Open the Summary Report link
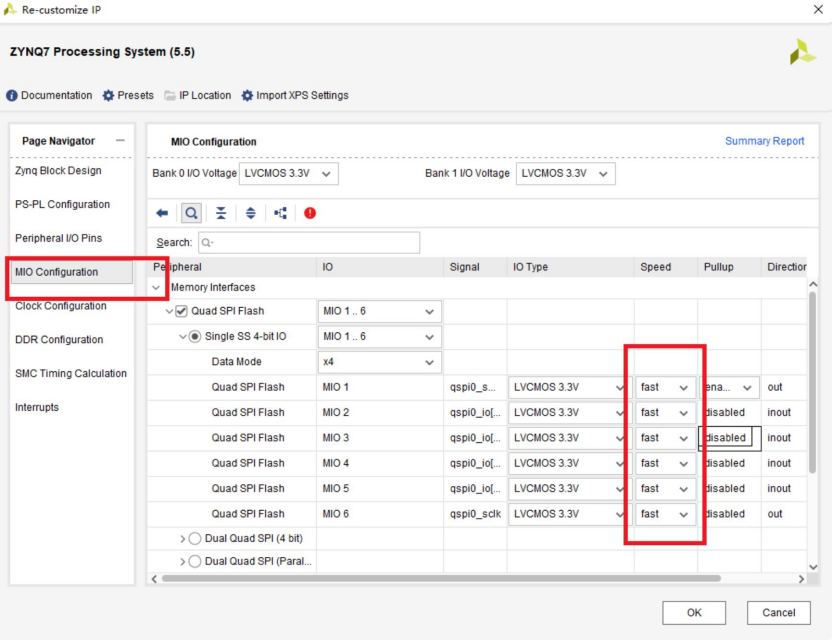 (764, 141)
